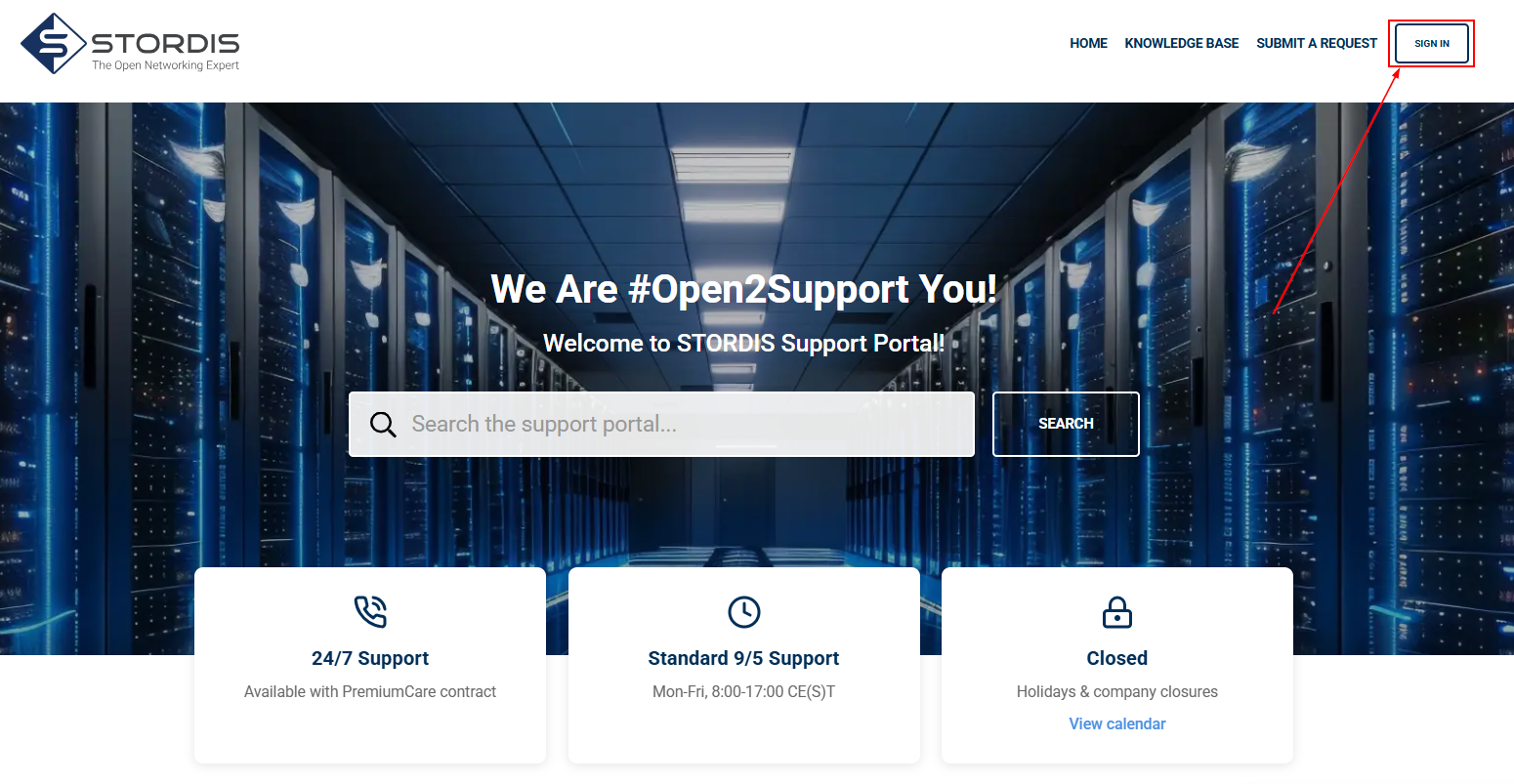This screenshot has width=1514, height=784.
Task: Click the padlock icon above Closed
Action: [x=1116, y=613]
